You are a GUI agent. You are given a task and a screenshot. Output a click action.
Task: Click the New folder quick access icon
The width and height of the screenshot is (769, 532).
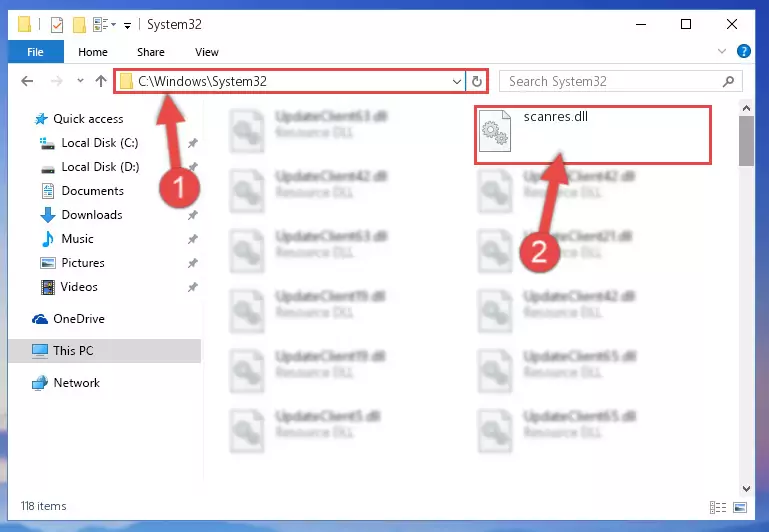[79, 25]
